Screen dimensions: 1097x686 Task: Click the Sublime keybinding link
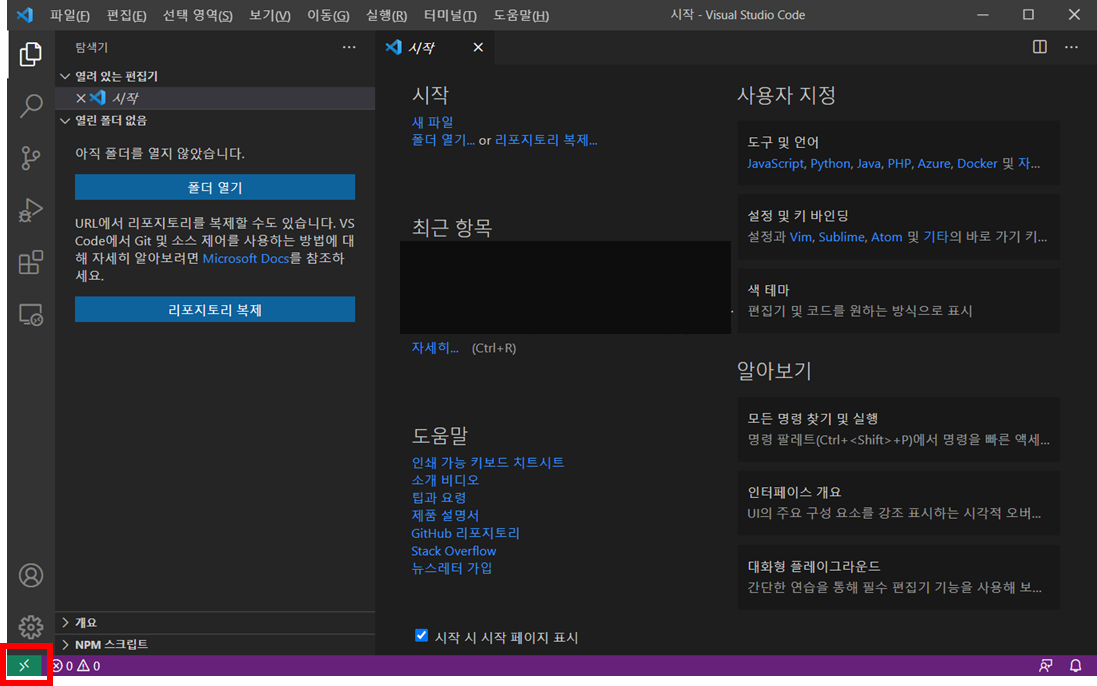point(842,236)
